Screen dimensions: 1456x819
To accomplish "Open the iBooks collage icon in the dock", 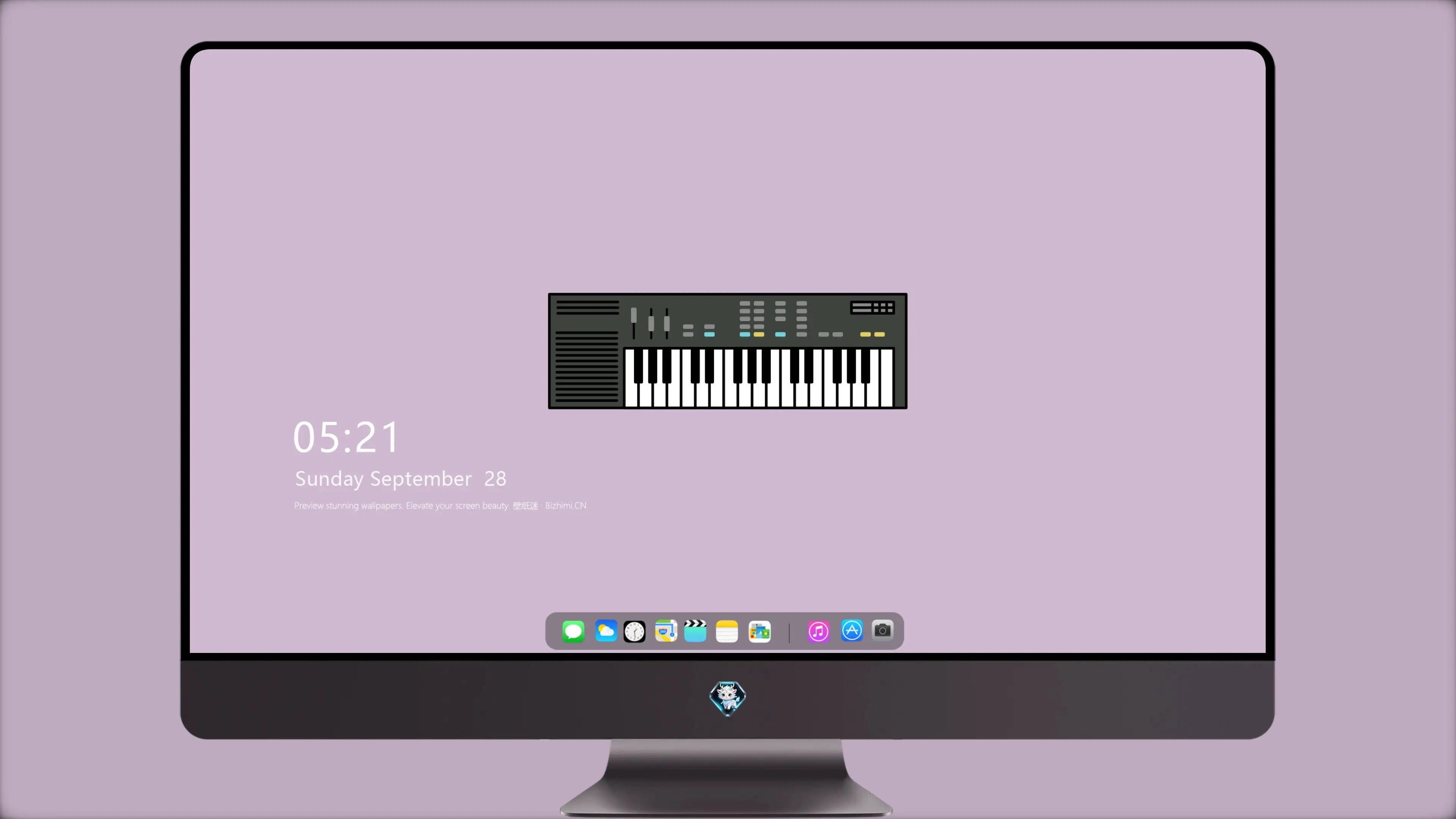I will (759, 631).
